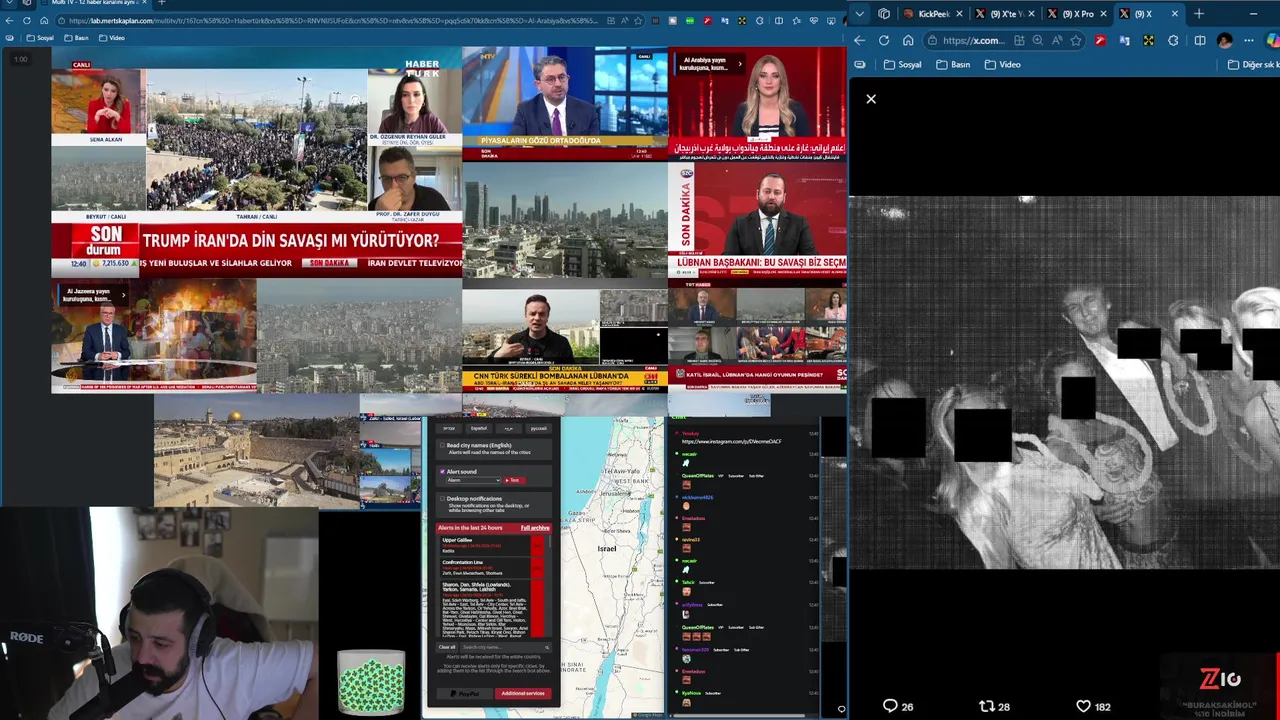Image resolution: width=1280 pixels, height=720 pixels.
Task: Reload the Multi TV page
Action: 27,20
